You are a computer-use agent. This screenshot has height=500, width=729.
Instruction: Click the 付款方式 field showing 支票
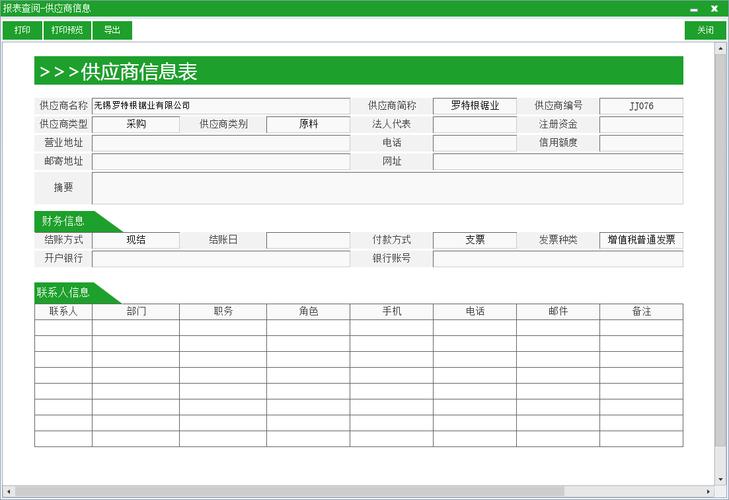[x=474, y=240]
